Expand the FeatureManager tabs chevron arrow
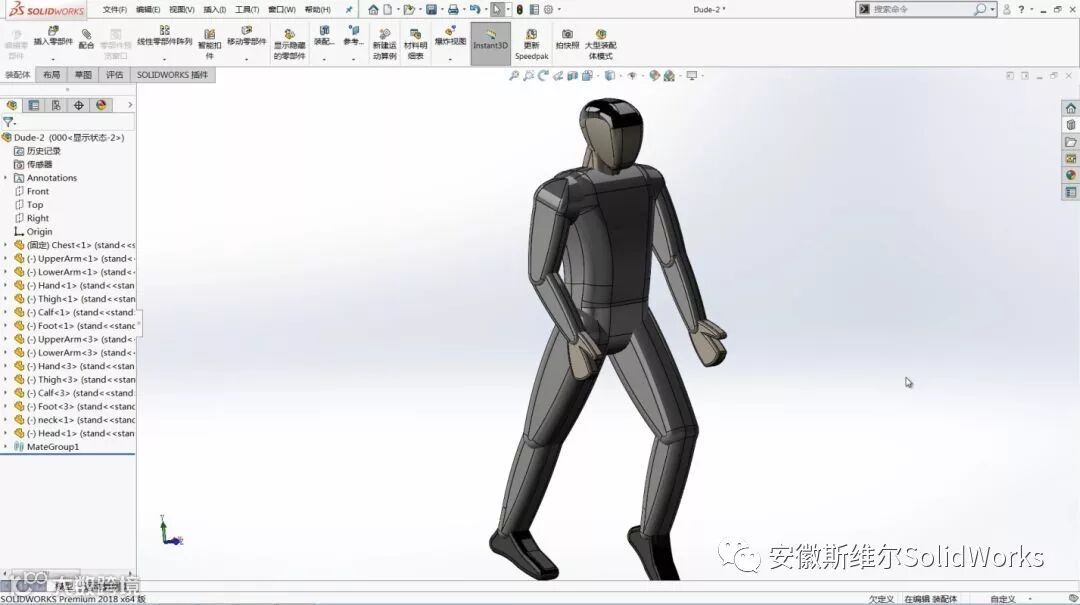This screenshot has height=605, width=1080. click(x=129, y=105)
